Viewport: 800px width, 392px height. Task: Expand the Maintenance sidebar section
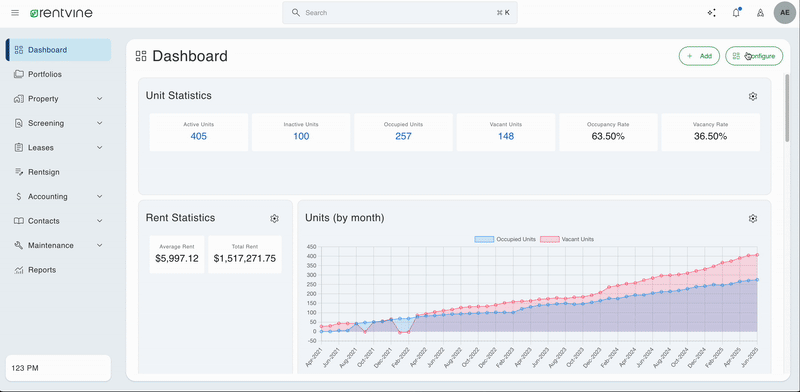[58, 246]
